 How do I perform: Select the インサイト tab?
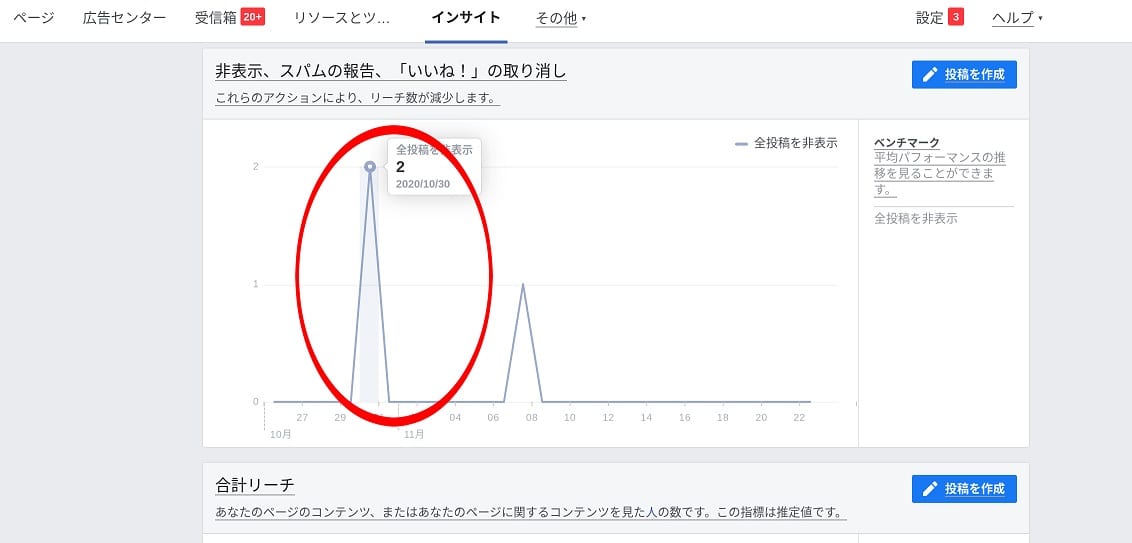pos(466,18)
